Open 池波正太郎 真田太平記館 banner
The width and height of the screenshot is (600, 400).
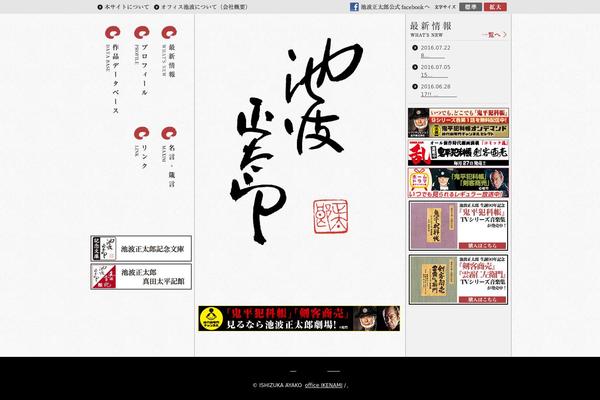141,277
